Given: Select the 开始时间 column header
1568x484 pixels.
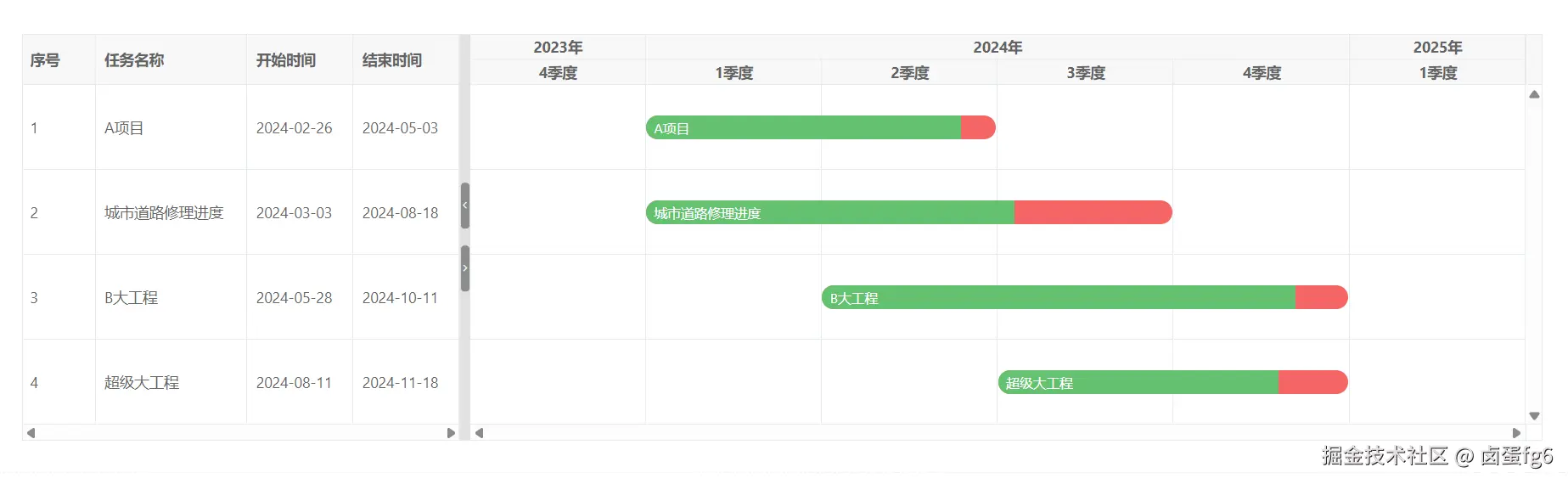Looking at the screenshot, I should point(300,60).
